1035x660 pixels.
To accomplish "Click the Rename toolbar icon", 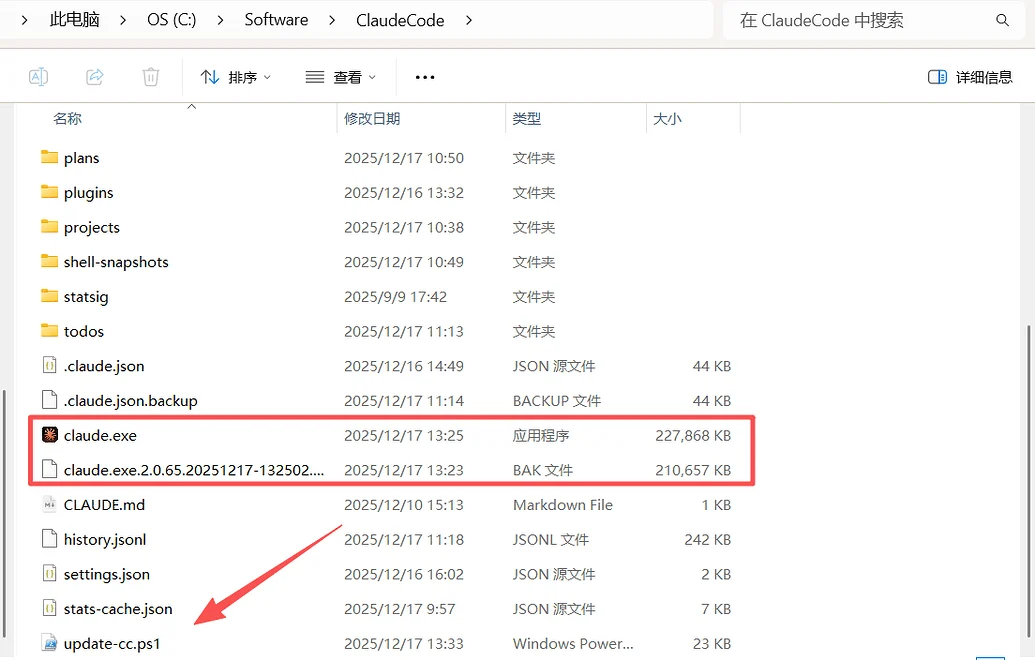I will point(38,77).
